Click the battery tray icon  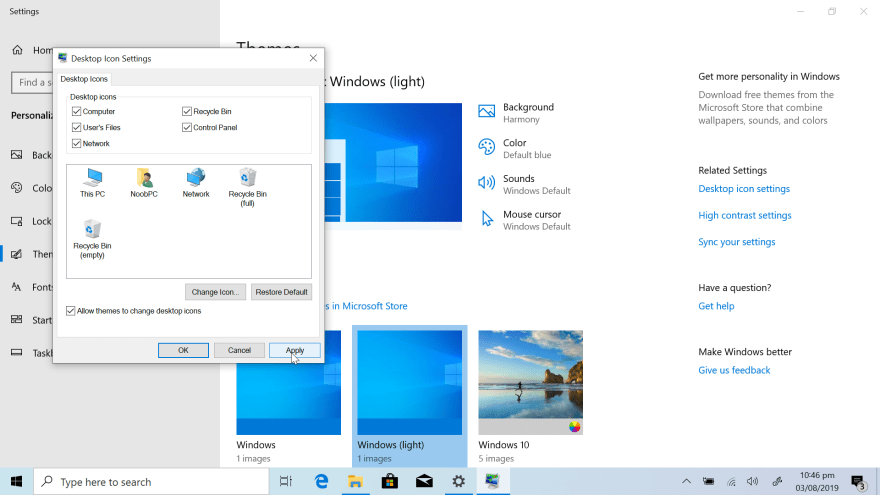(x=709, y=482)
